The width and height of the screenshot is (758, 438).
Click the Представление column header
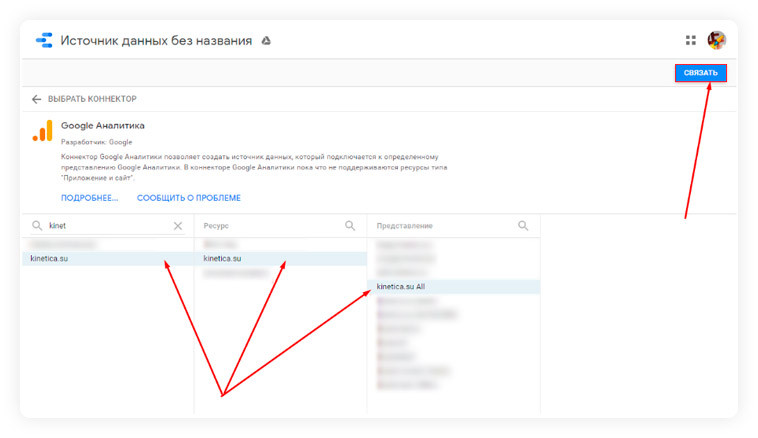[405, 226]
